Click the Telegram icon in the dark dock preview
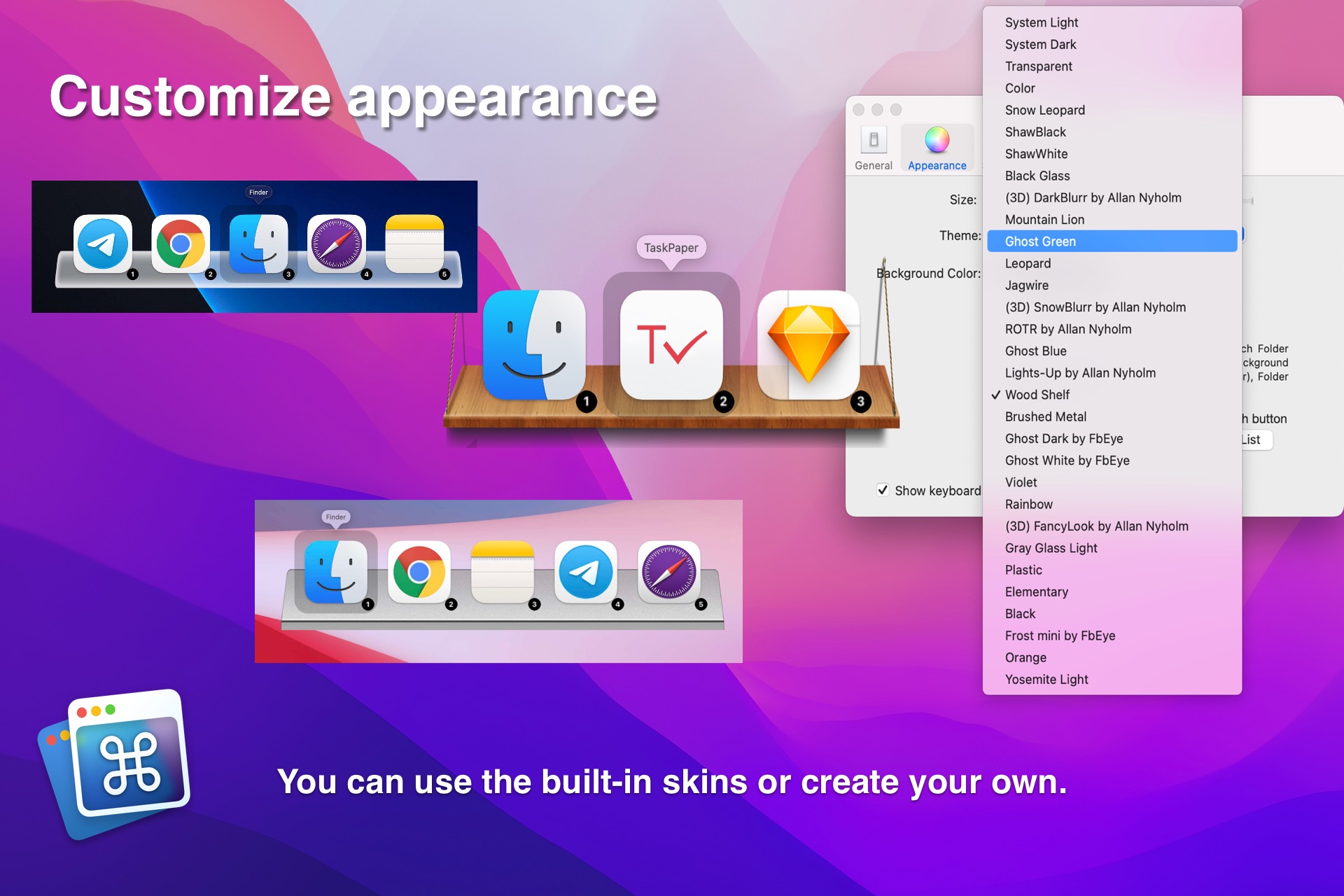The image size is (1344, 896). click(103, 244)
